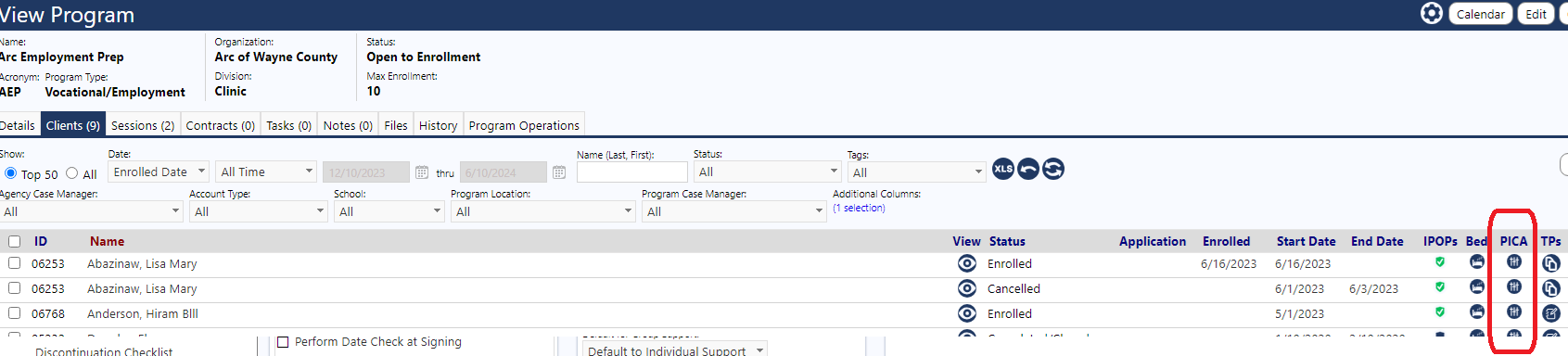
Task: Open the TPs copy icon for the Cancelled row
Action: (1551, 288)
